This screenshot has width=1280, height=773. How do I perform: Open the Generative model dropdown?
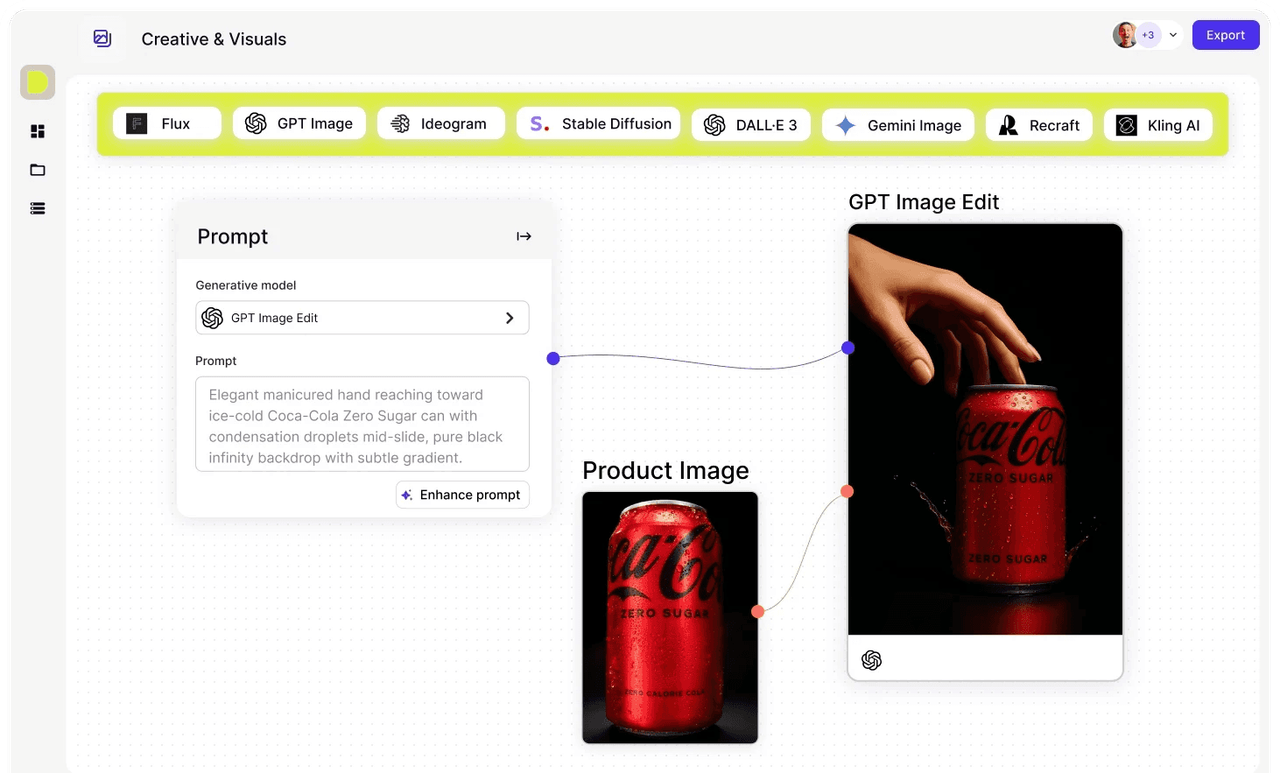tap(362, 318)
